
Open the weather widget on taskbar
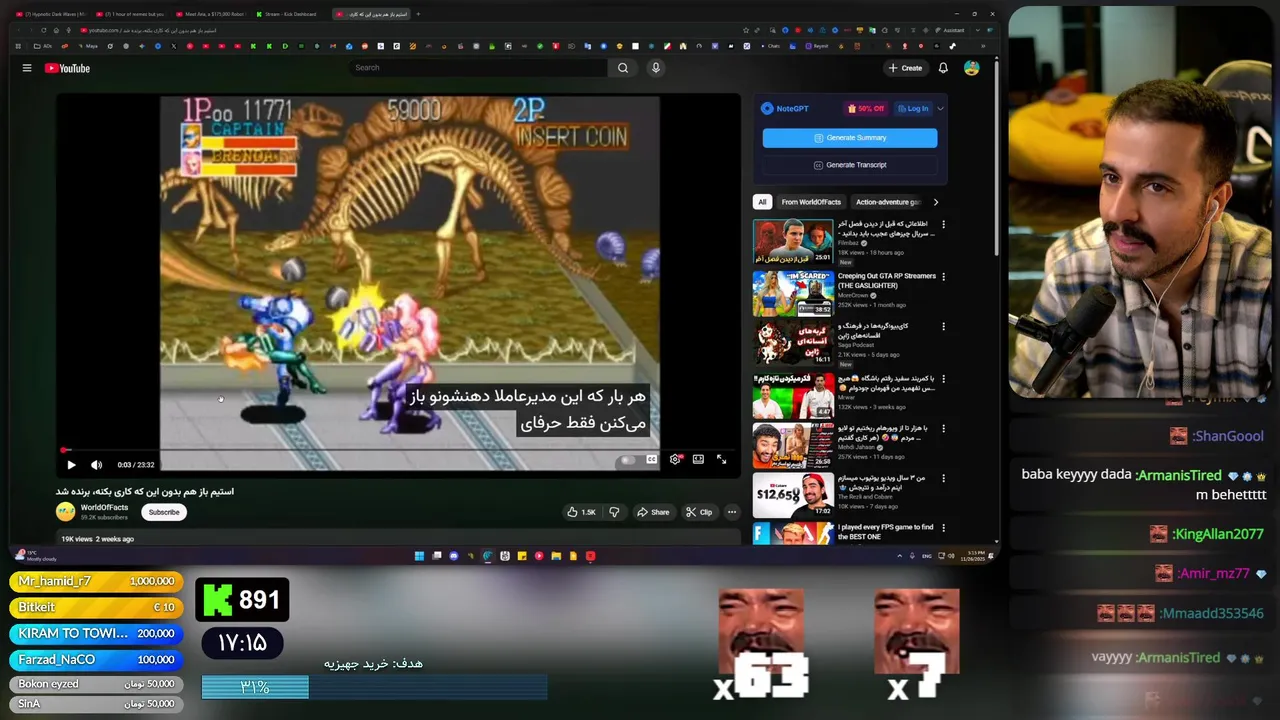pyautogui.click(x=35, y=556)
